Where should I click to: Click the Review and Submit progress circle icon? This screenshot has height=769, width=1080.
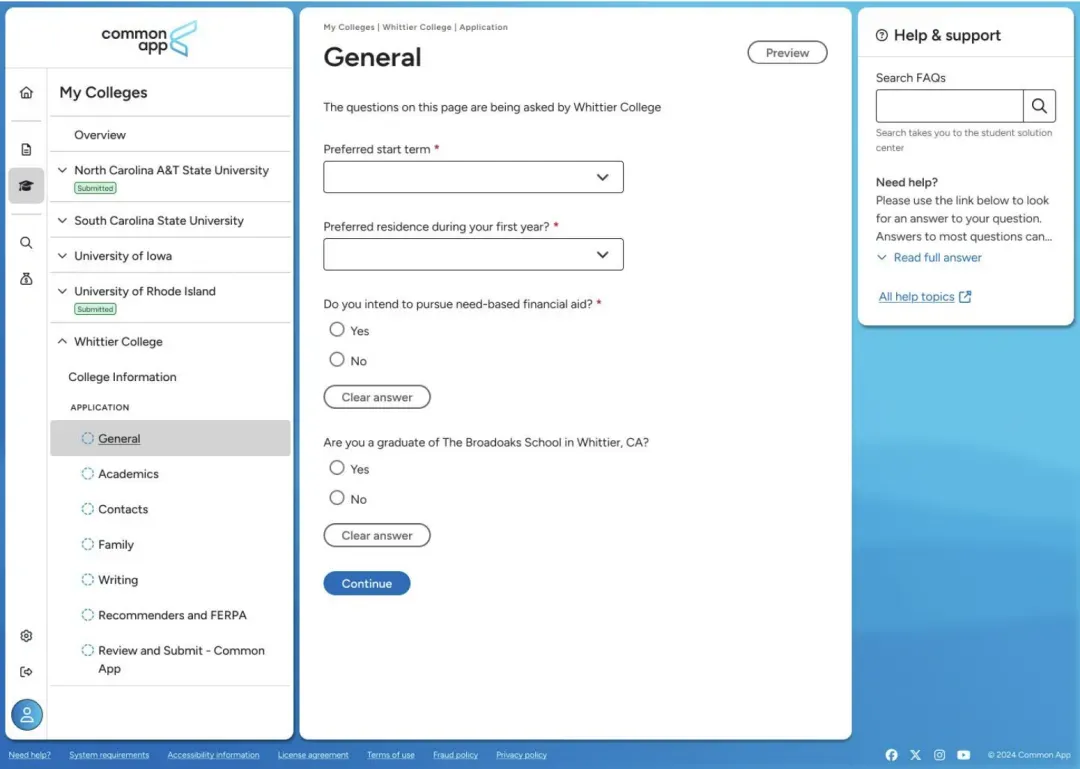87,650
